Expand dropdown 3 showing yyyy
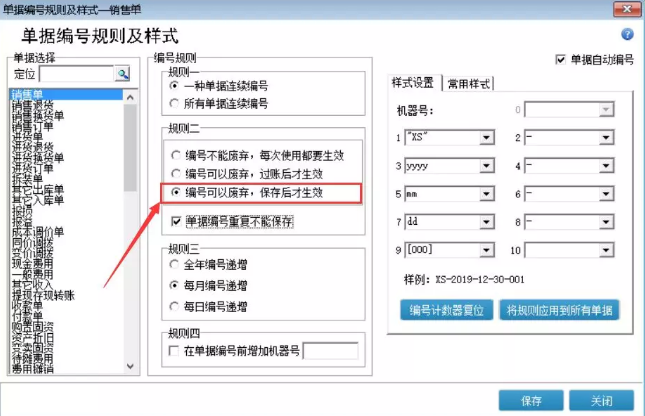 [x=486, y=166]
